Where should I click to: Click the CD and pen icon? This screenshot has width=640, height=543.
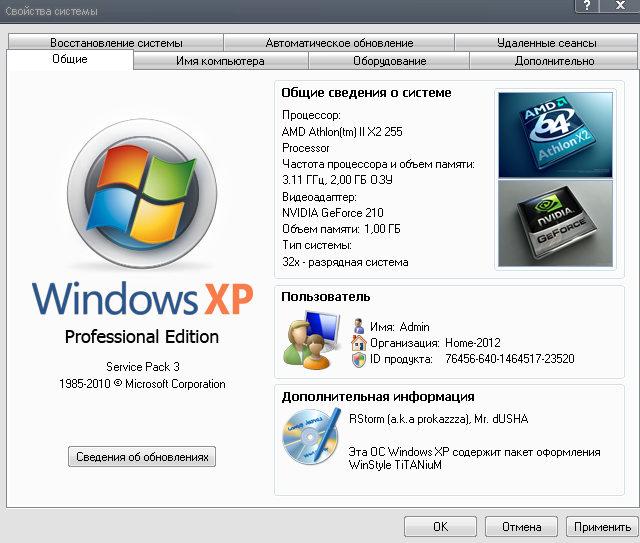[312, 436]
